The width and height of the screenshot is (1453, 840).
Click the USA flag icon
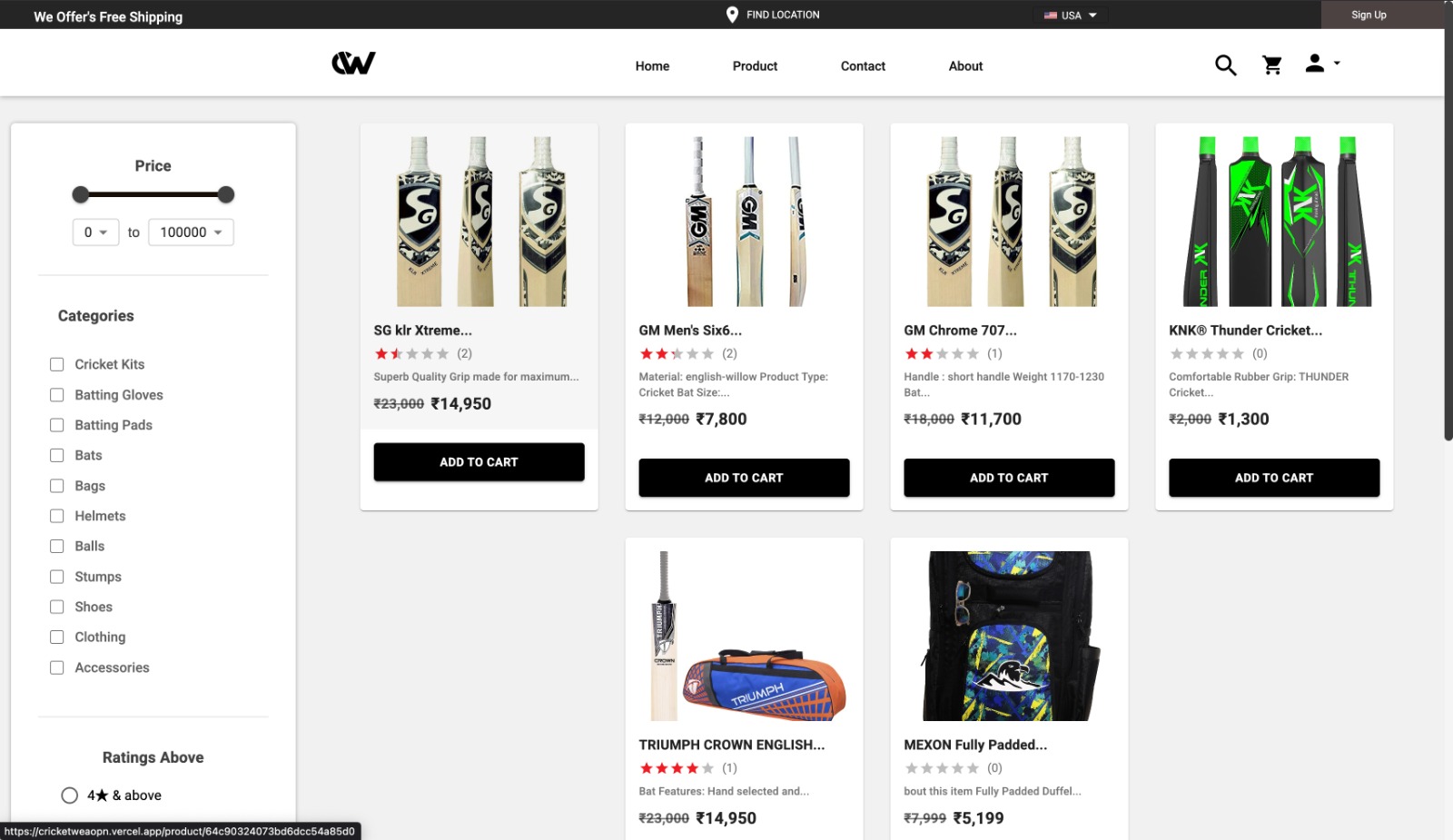click(x=1051, y=15)
